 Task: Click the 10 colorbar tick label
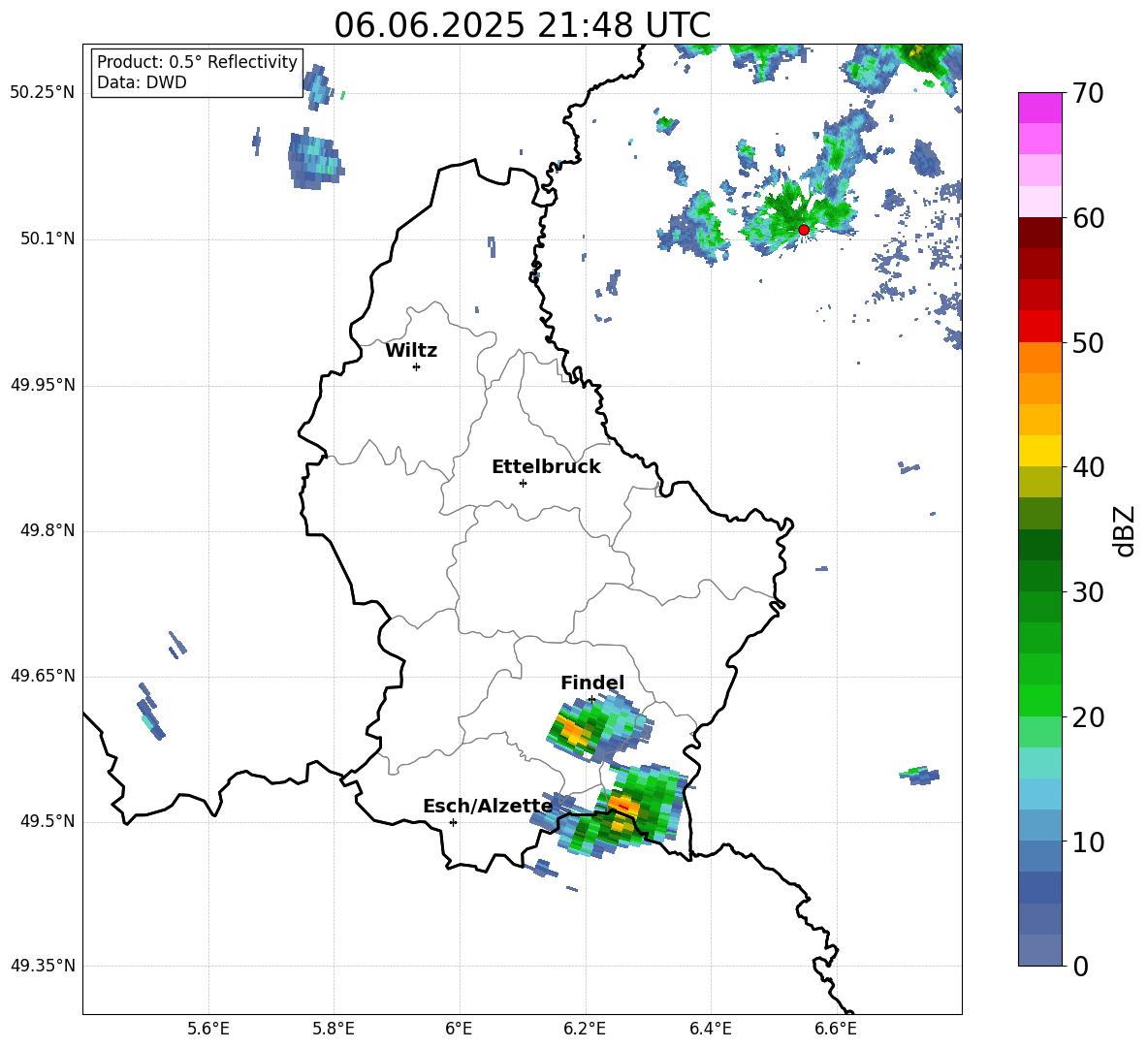point(1087,842)
